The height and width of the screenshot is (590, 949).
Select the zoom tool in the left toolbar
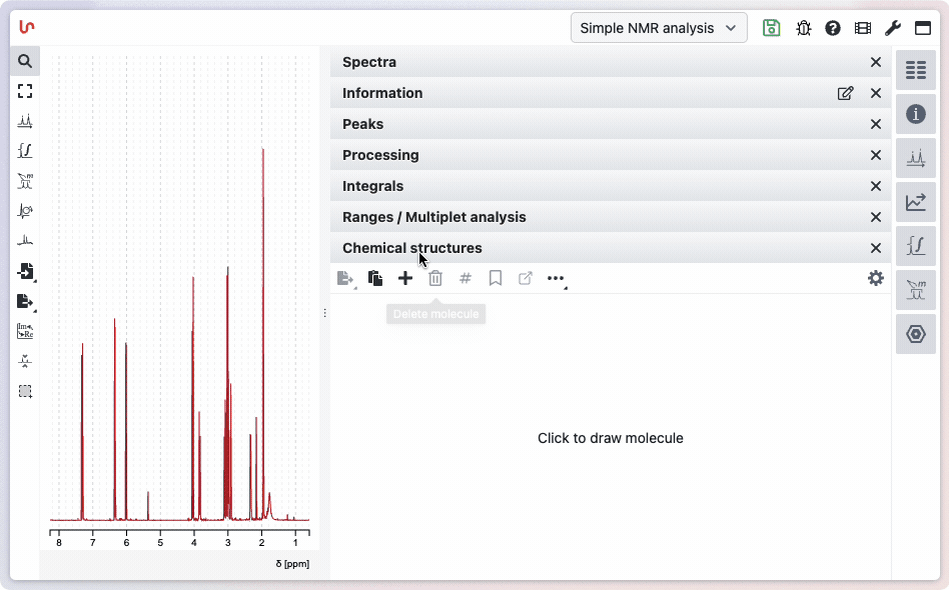pos(25,60)
